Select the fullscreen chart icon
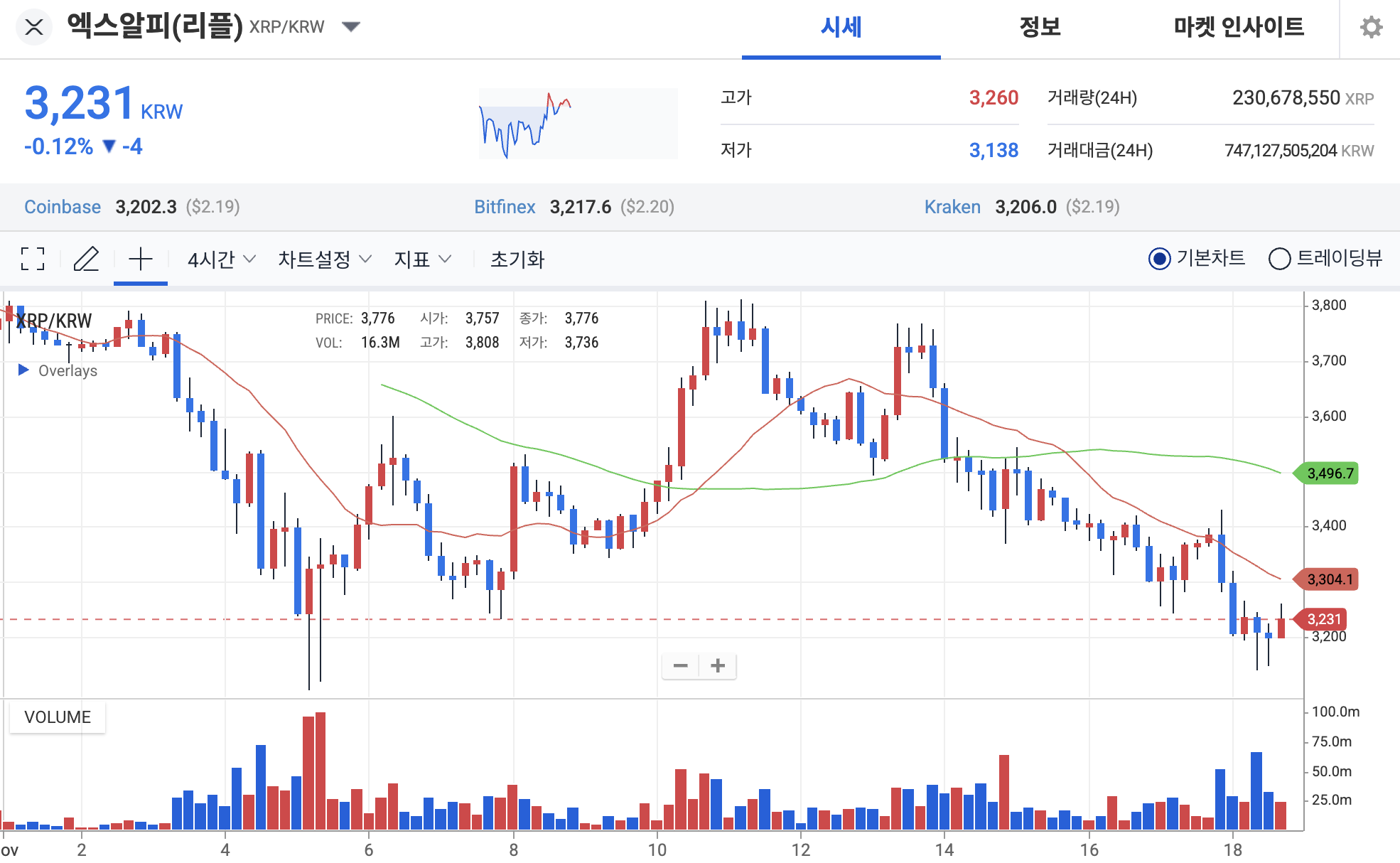Viewport: 1400px width, 863px height. tap(31, 259)
